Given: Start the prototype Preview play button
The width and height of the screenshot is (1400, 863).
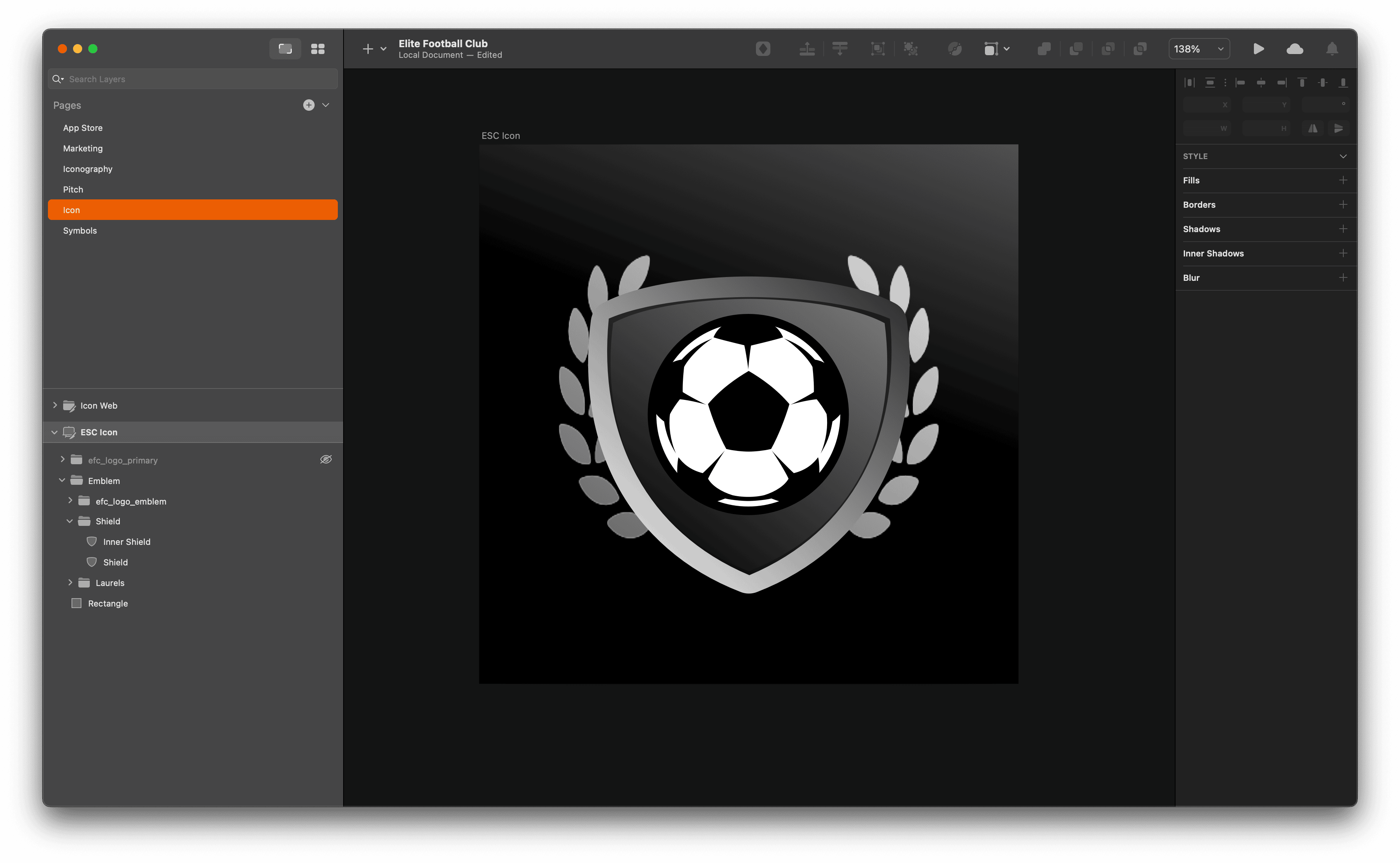Looking at the screenshot, I should point(1258,49).
